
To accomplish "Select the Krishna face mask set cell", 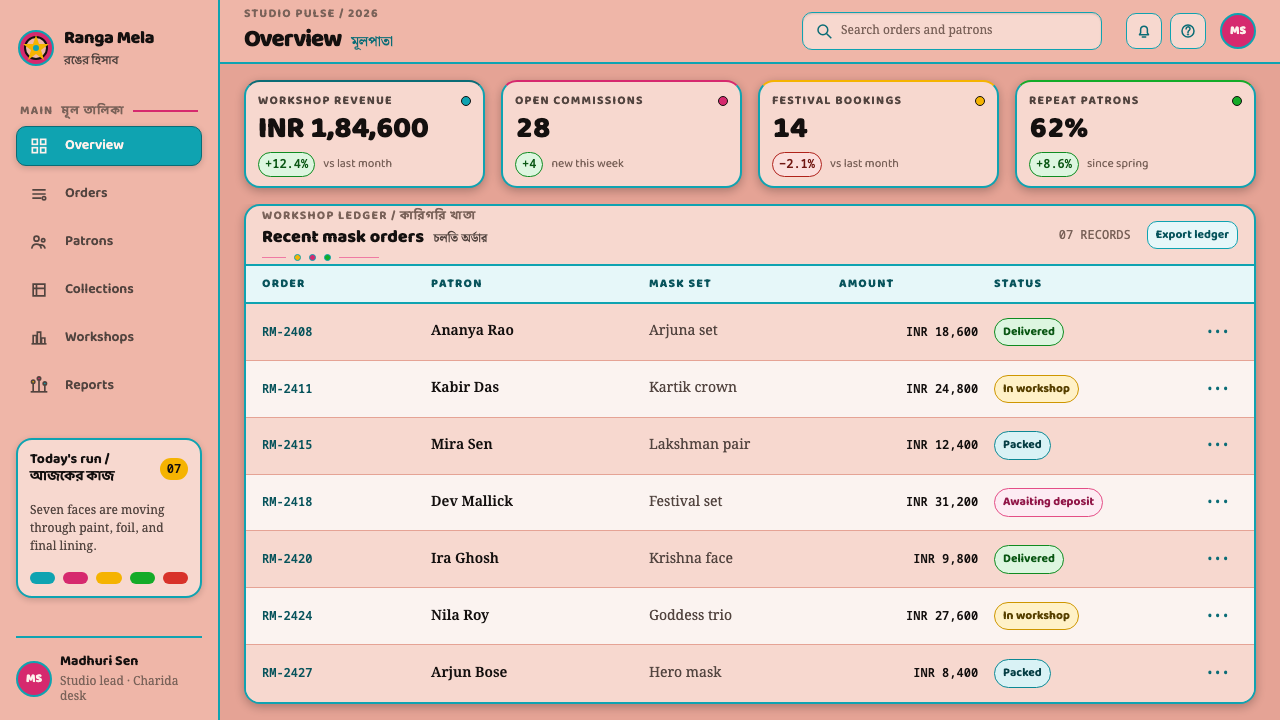I will [691, 559].
